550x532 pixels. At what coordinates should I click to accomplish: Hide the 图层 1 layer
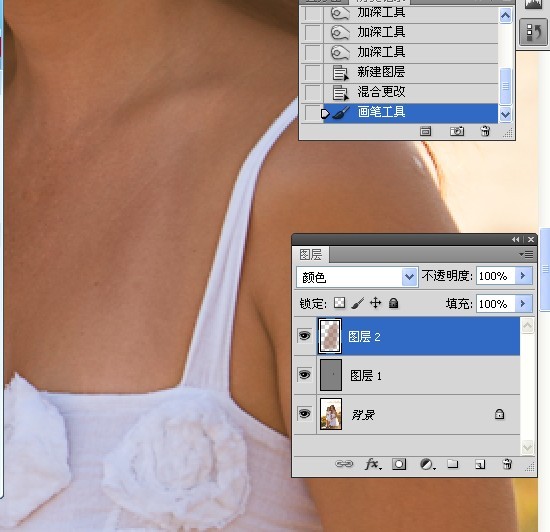pos(304,375)
